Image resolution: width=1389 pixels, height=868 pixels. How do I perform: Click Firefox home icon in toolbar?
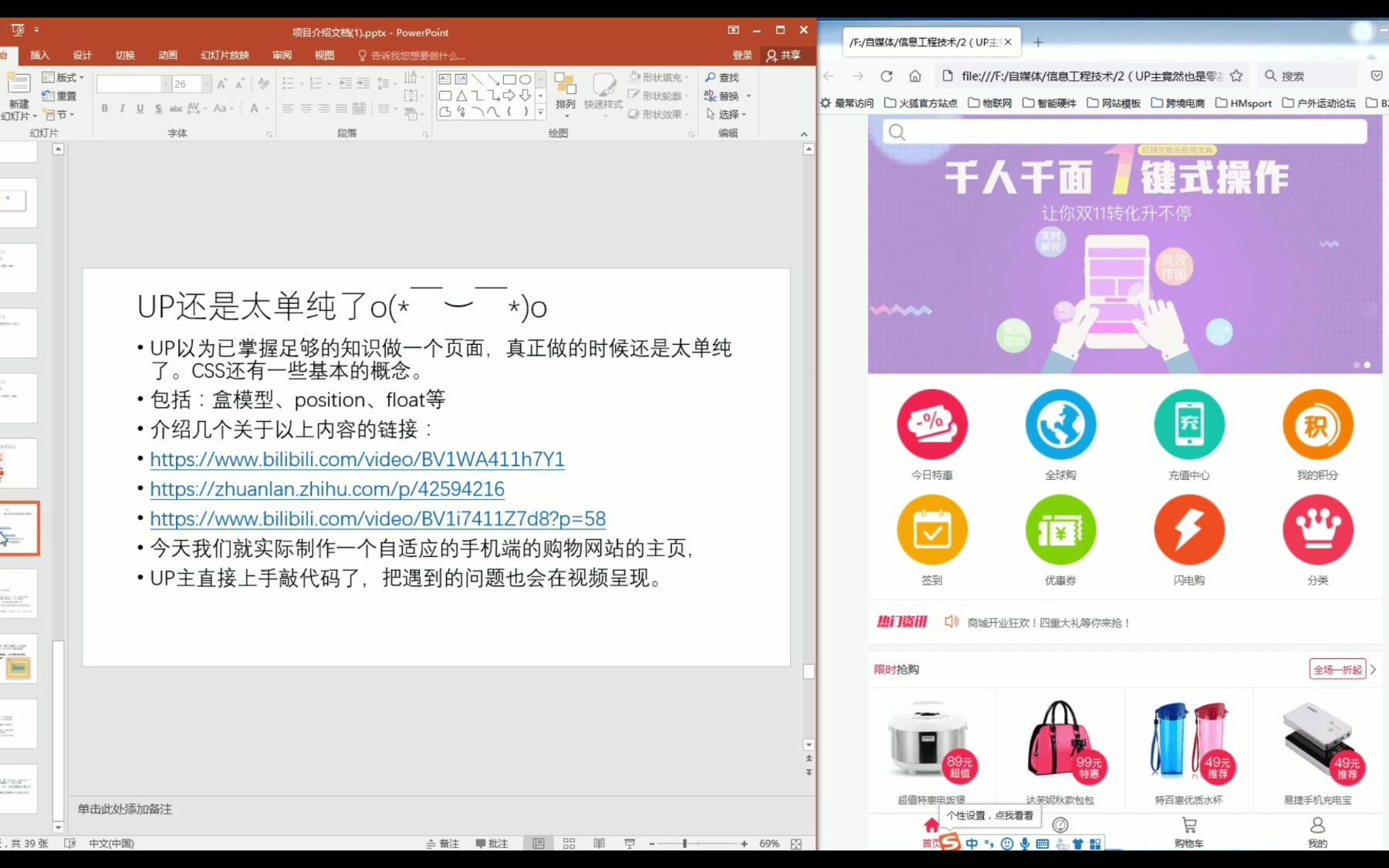(x=915, y=76)
